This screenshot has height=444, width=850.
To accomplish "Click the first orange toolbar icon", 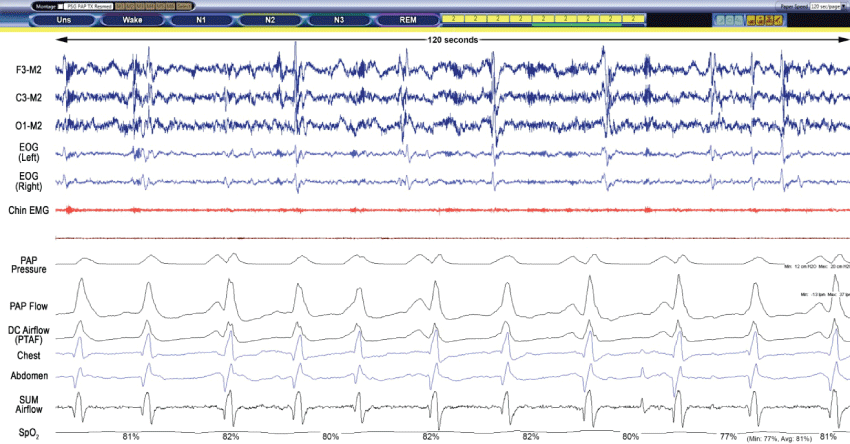I will [750, 20].
